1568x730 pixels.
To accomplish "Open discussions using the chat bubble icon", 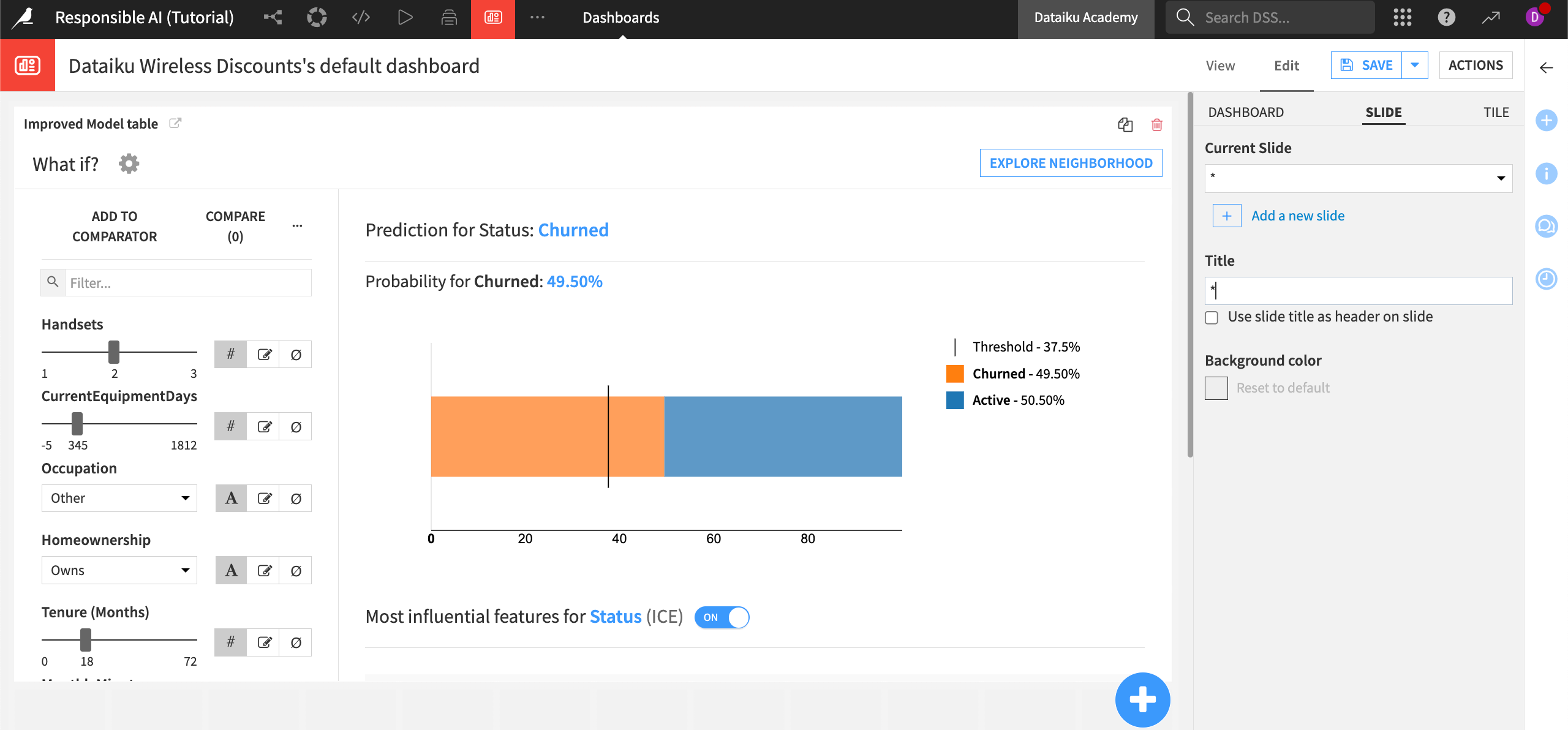I will pos(1547,226).
